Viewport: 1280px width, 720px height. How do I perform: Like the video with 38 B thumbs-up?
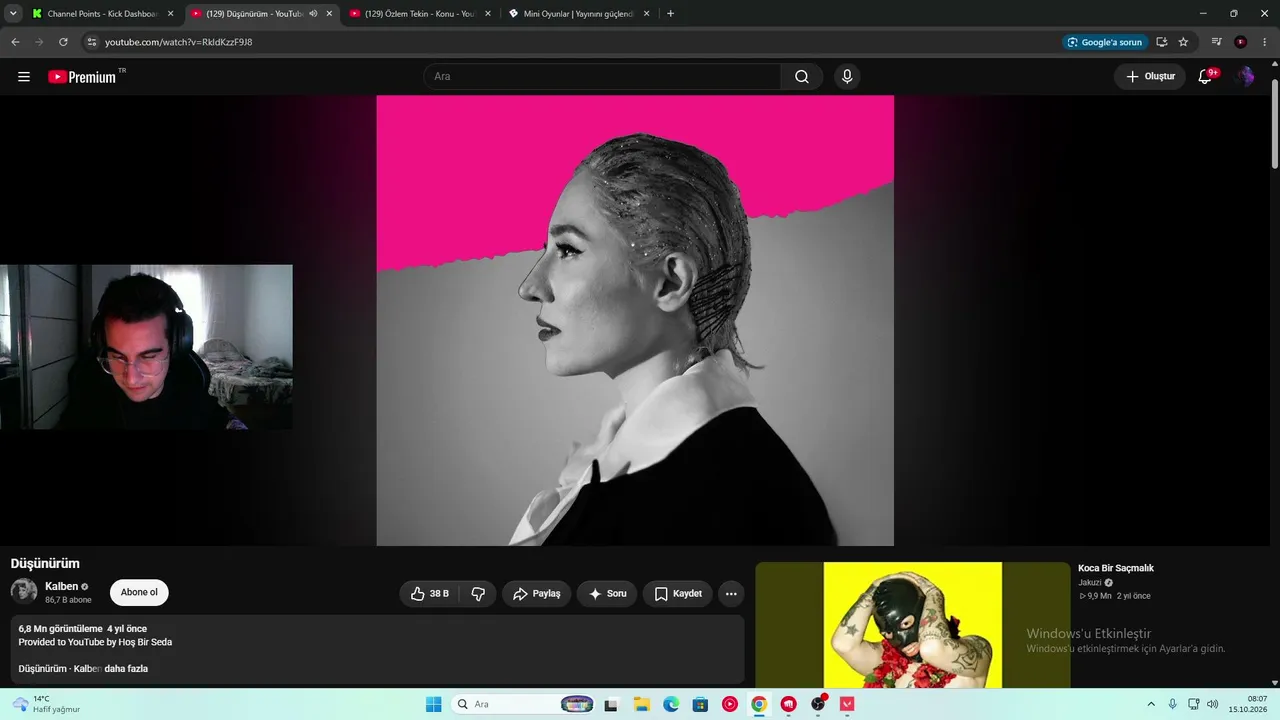(430, 594)
